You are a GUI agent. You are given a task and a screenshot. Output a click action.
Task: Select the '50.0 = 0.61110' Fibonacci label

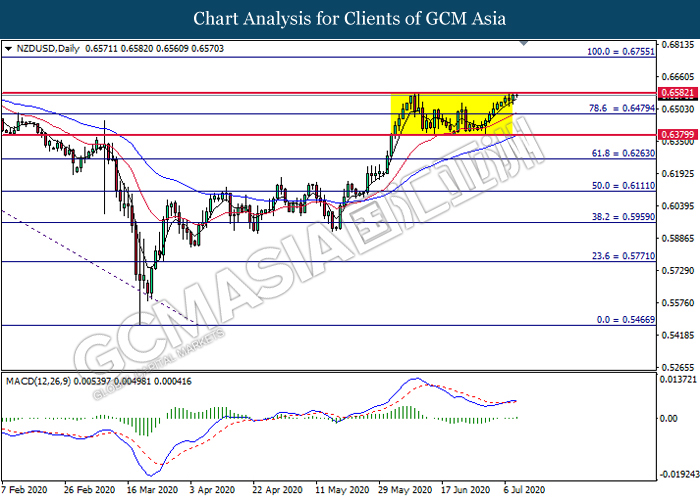pos(623,185)
